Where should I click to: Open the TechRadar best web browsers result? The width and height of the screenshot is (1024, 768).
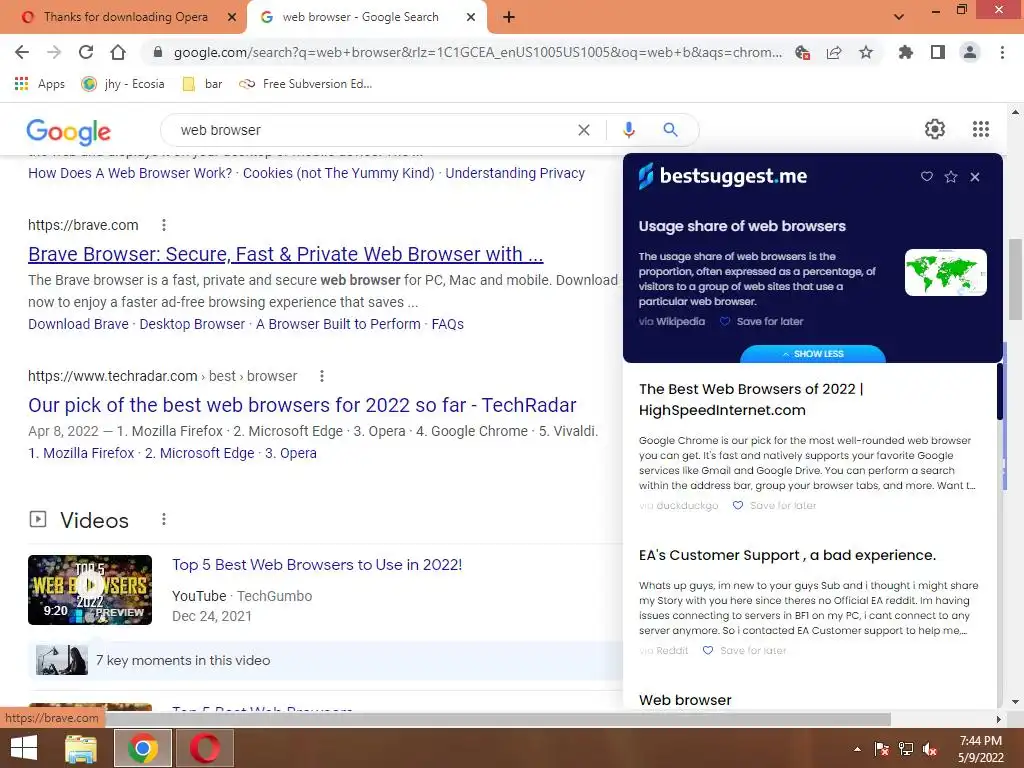(302, 405)
